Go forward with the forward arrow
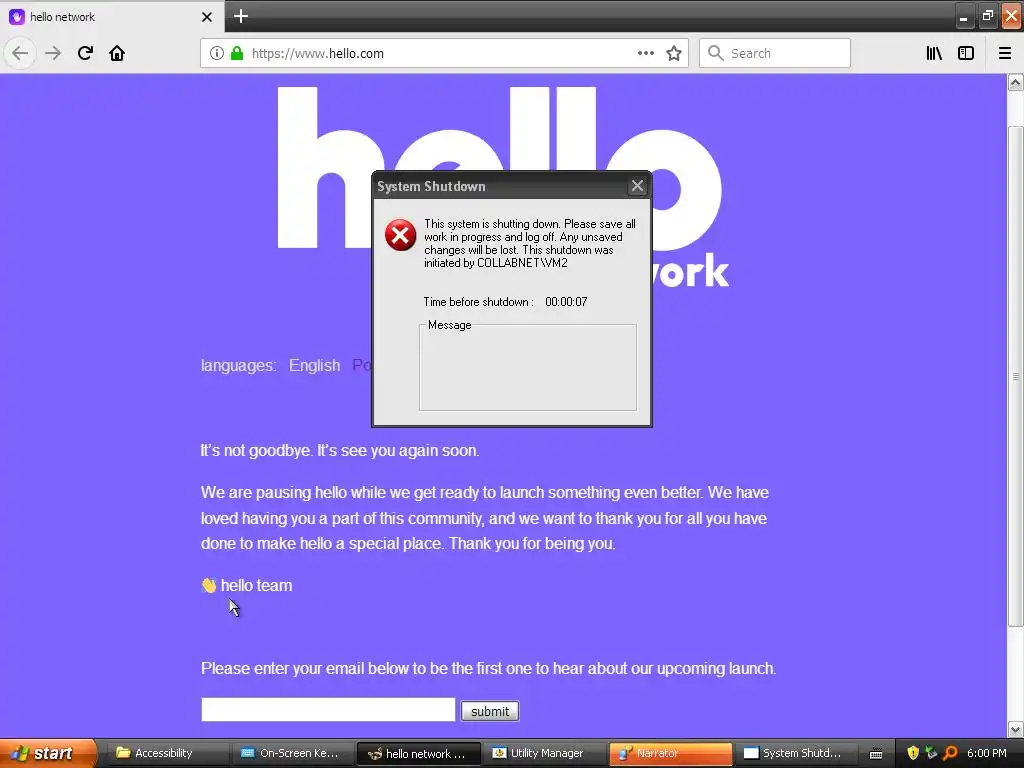This screenshot has height=768, width=1024. tap(53, 53)
